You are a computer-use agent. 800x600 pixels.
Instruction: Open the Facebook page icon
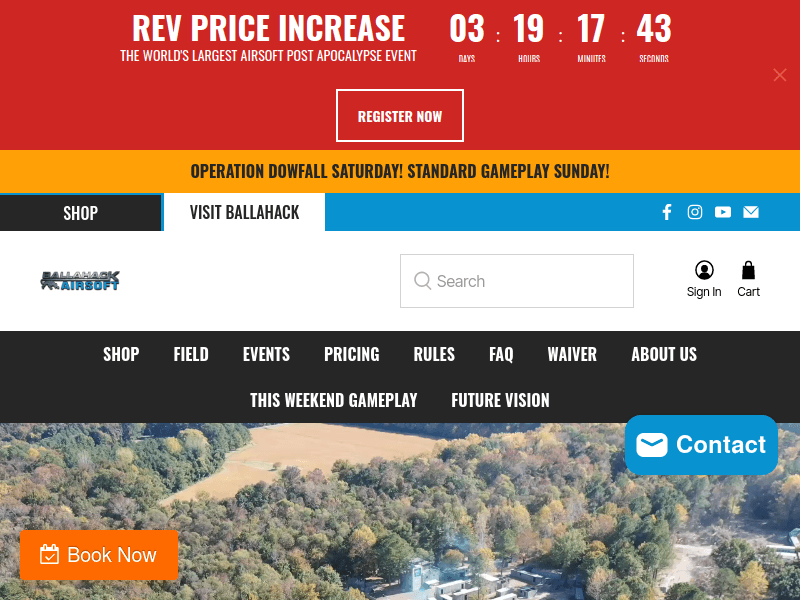[666, 212]
